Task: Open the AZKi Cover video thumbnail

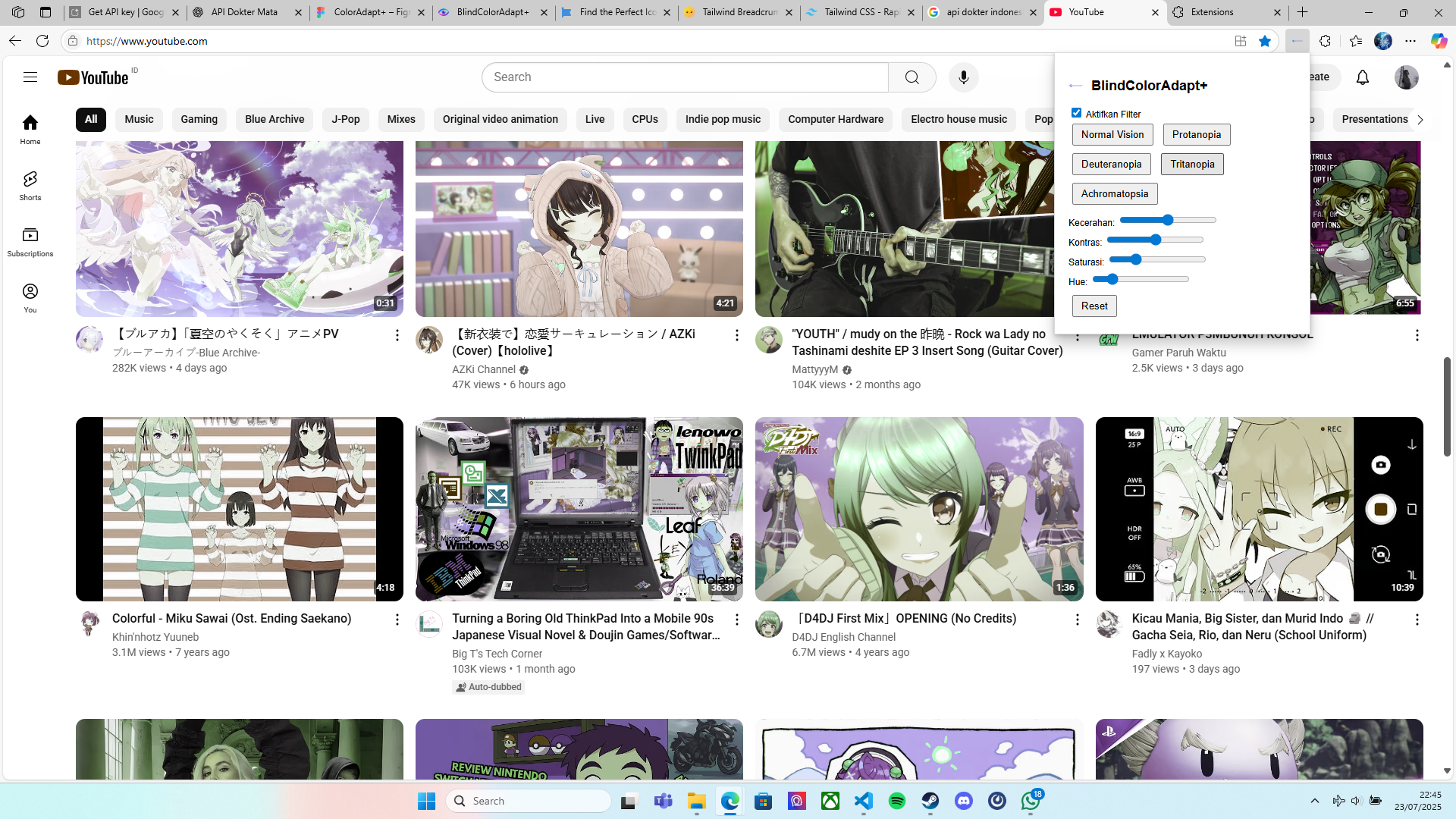Action: 579,228
